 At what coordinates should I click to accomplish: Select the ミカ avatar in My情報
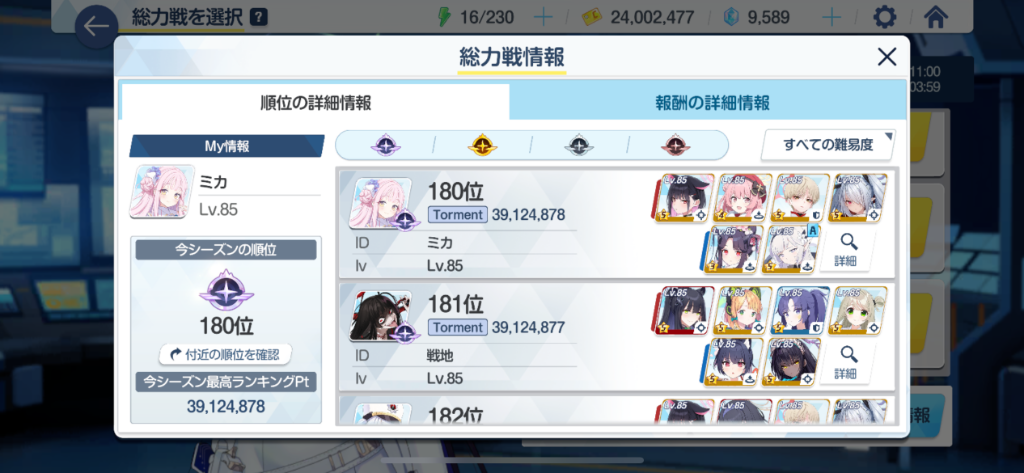[163, 191]
